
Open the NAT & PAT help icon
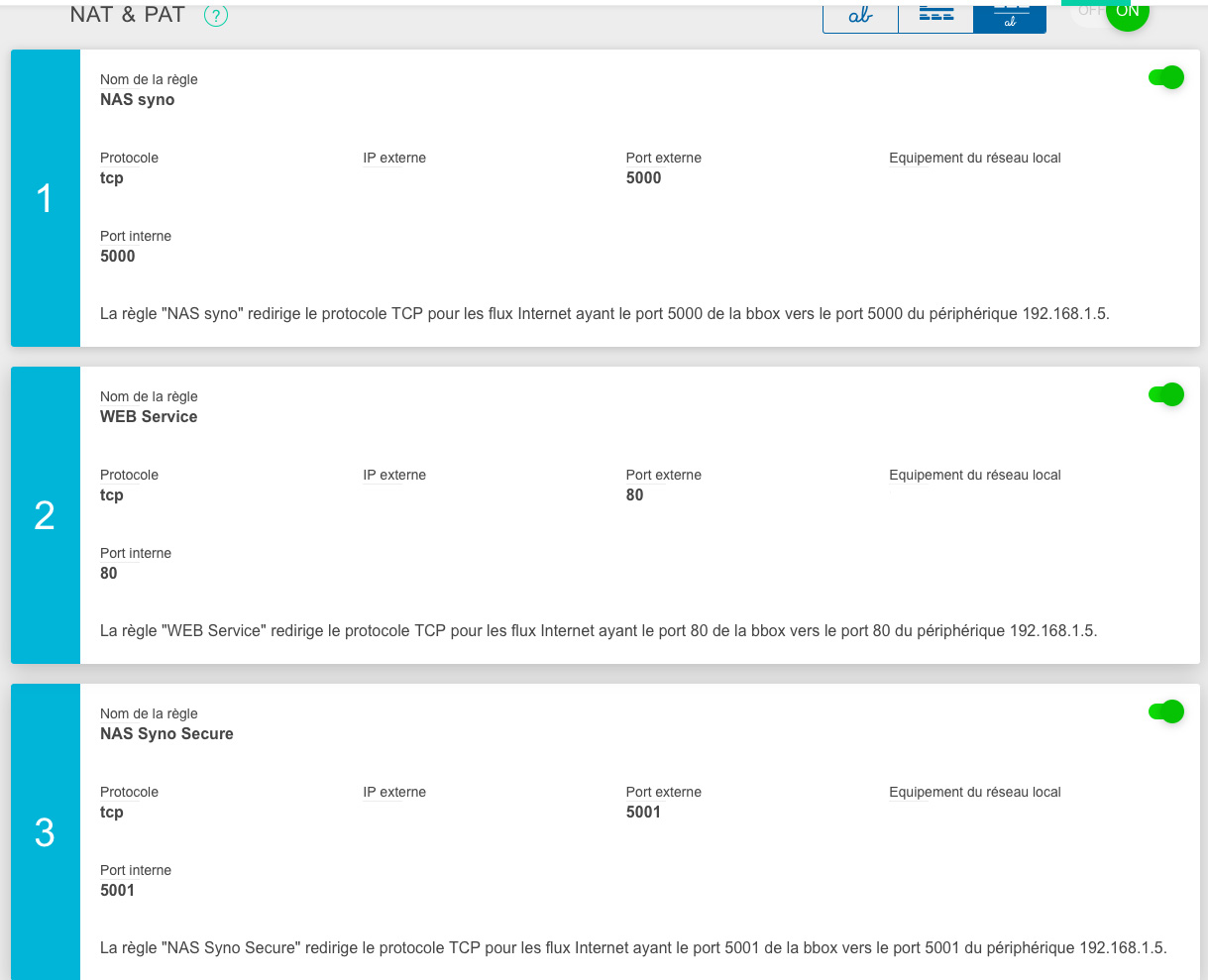215,16
